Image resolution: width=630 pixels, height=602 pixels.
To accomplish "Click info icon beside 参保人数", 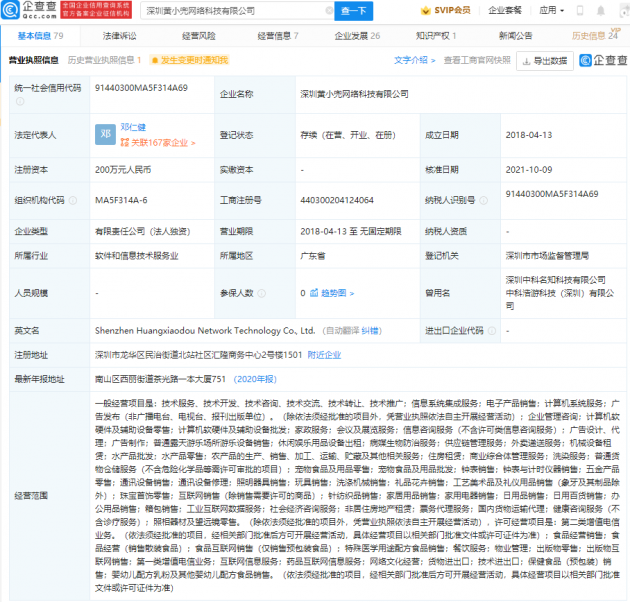I will [x=262, y=293].
